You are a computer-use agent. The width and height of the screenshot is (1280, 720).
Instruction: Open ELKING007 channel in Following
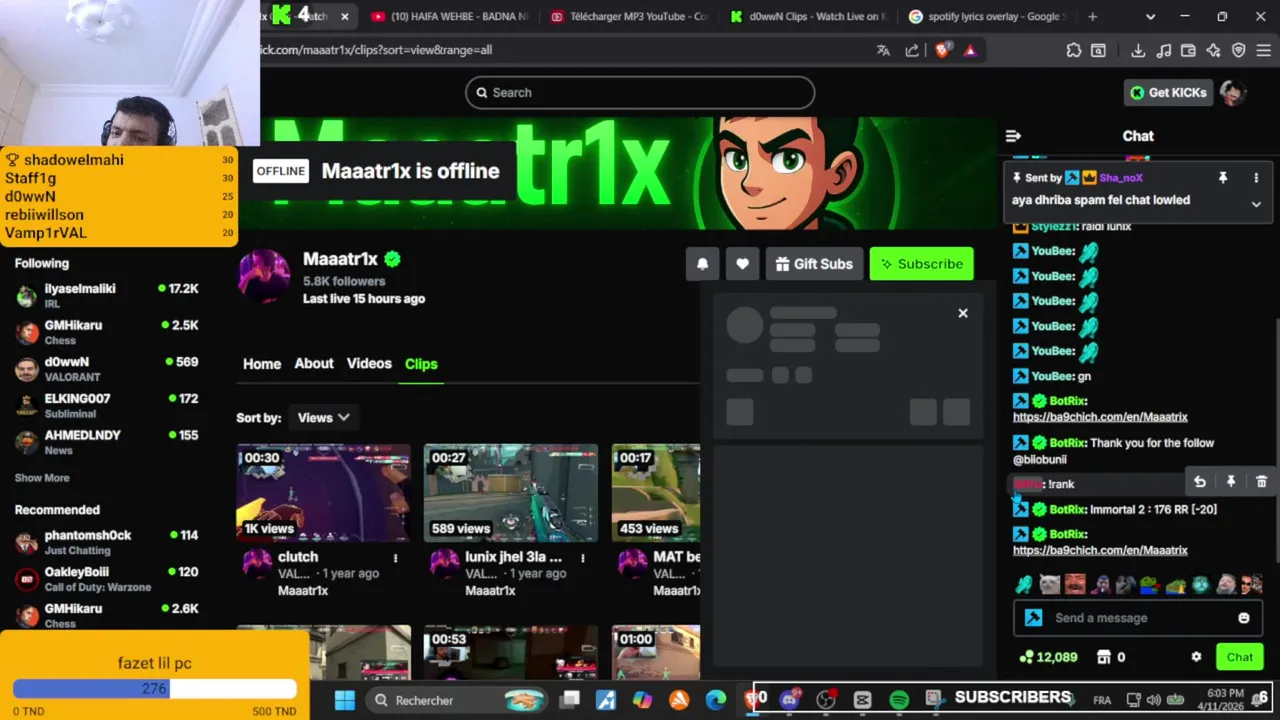[x=106, y=405]
